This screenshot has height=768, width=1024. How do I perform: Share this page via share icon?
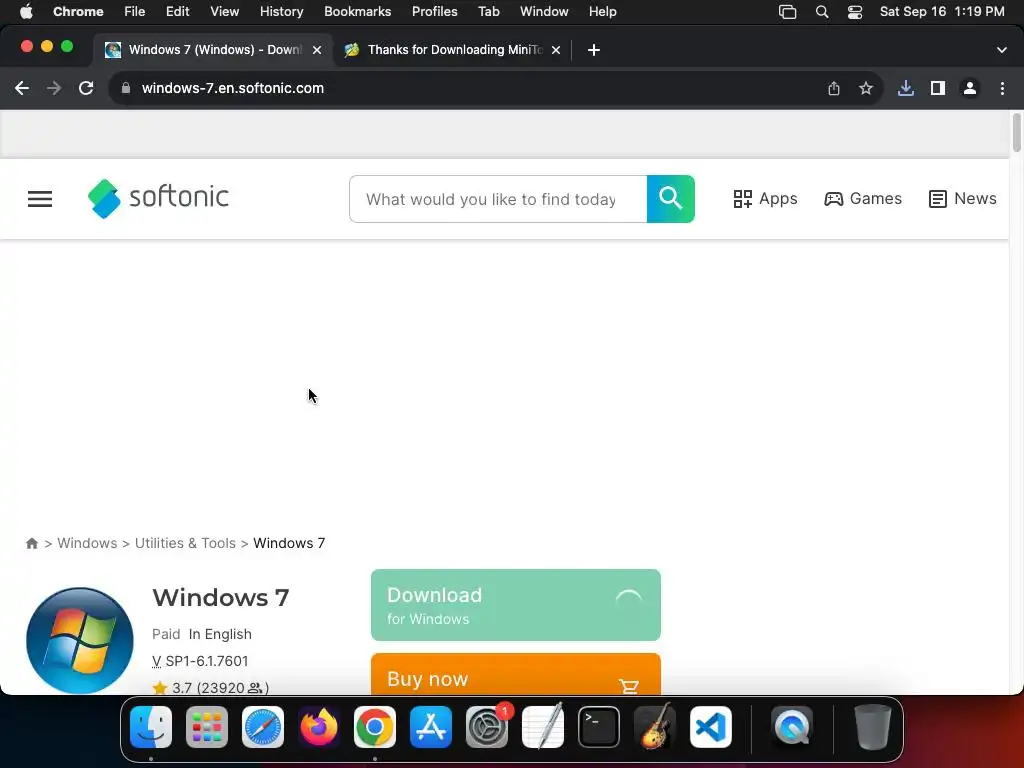pyautogui.click(x=834, y=88)
